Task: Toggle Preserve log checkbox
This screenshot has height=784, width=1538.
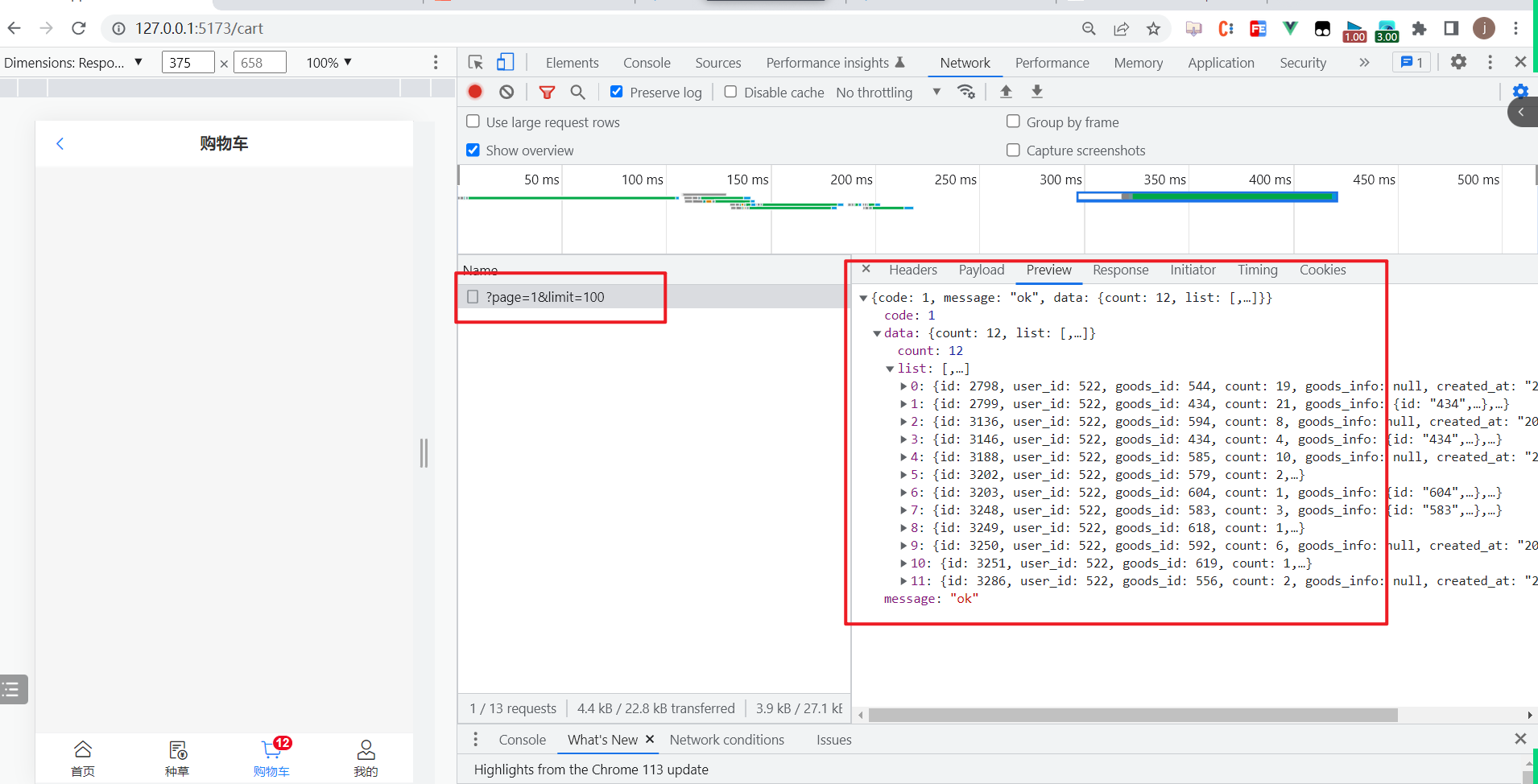Action: point(616,92)
